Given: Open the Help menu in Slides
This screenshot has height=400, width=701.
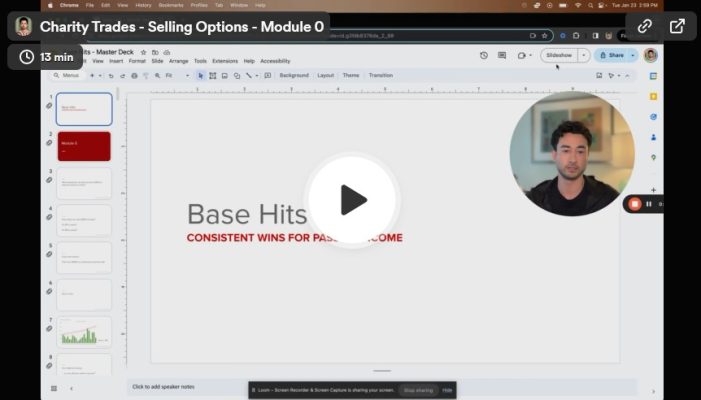Looking at the screenshot, I should pyautogui.click(x=249, y=61).
